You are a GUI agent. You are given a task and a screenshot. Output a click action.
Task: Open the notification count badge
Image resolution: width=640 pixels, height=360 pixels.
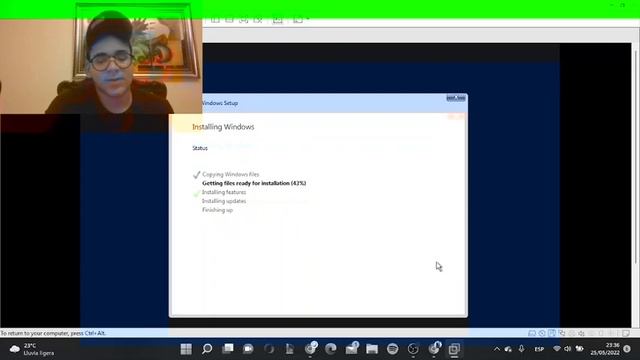627,349
